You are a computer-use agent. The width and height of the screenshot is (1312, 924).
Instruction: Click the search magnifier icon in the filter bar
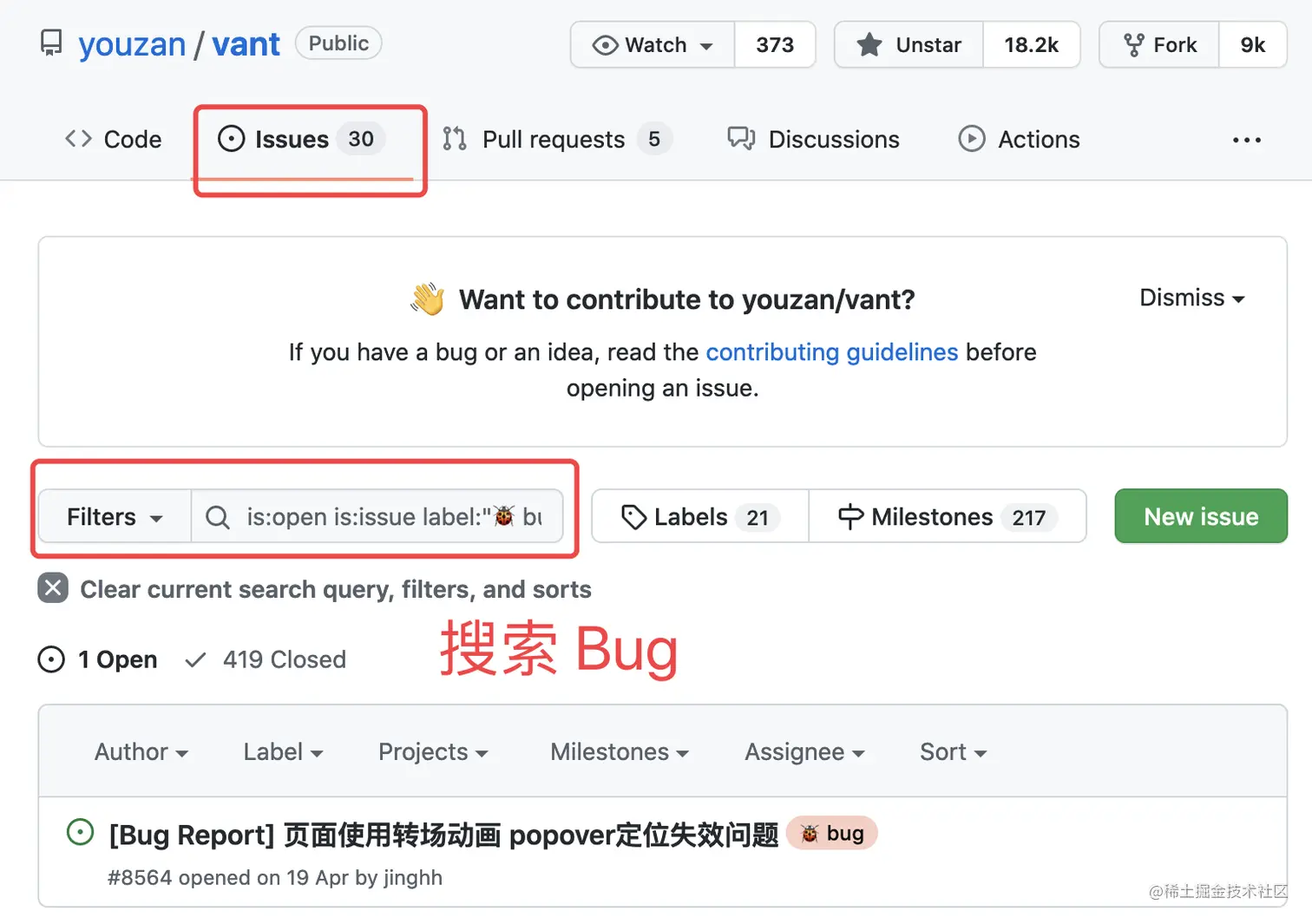tap(217, 517)
